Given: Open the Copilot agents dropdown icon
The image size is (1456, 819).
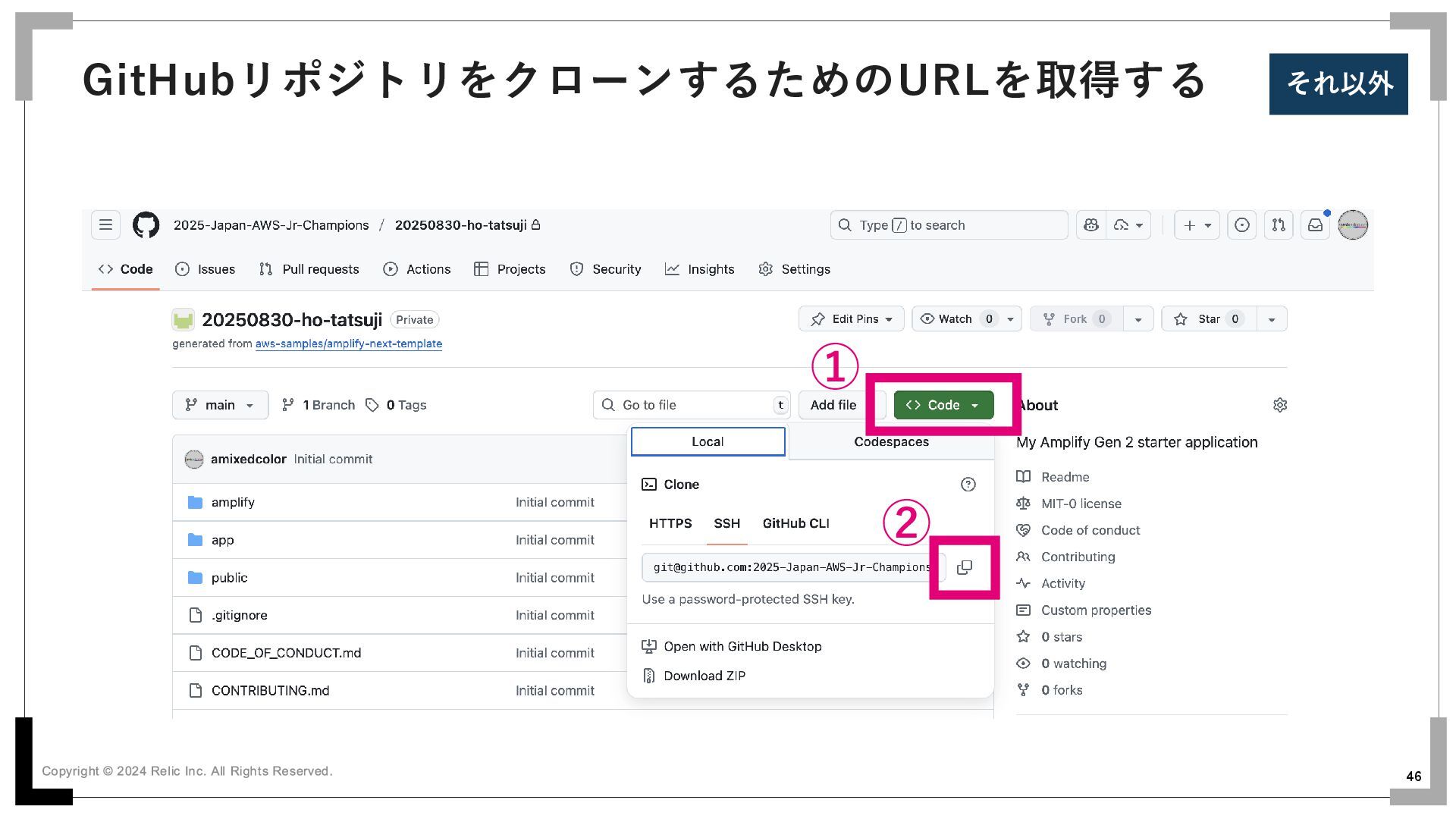Looking at the screenshot, I should coord(1128,225).
